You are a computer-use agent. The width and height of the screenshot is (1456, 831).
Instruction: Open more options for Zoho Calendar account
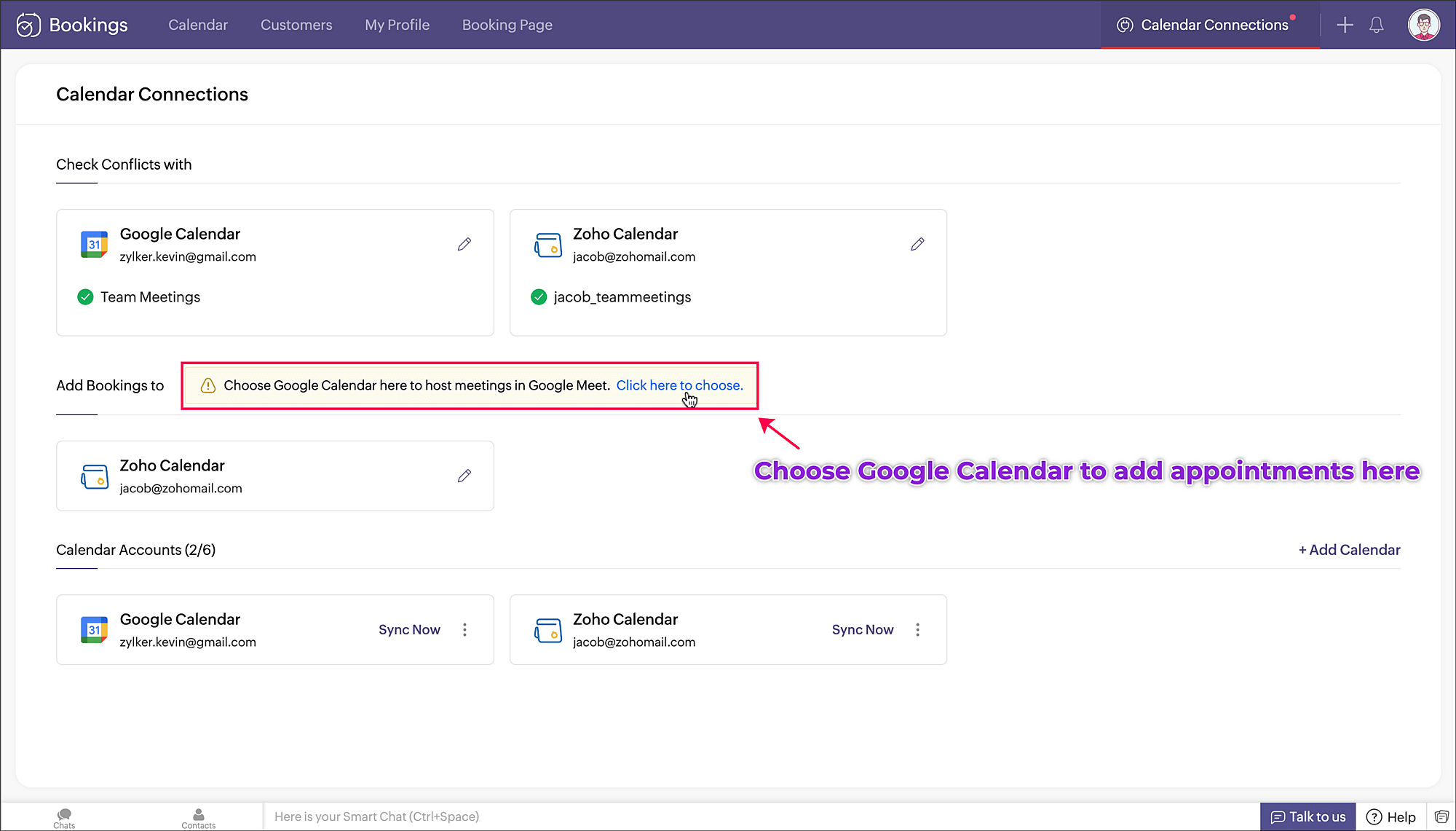[x=917, y=629]
